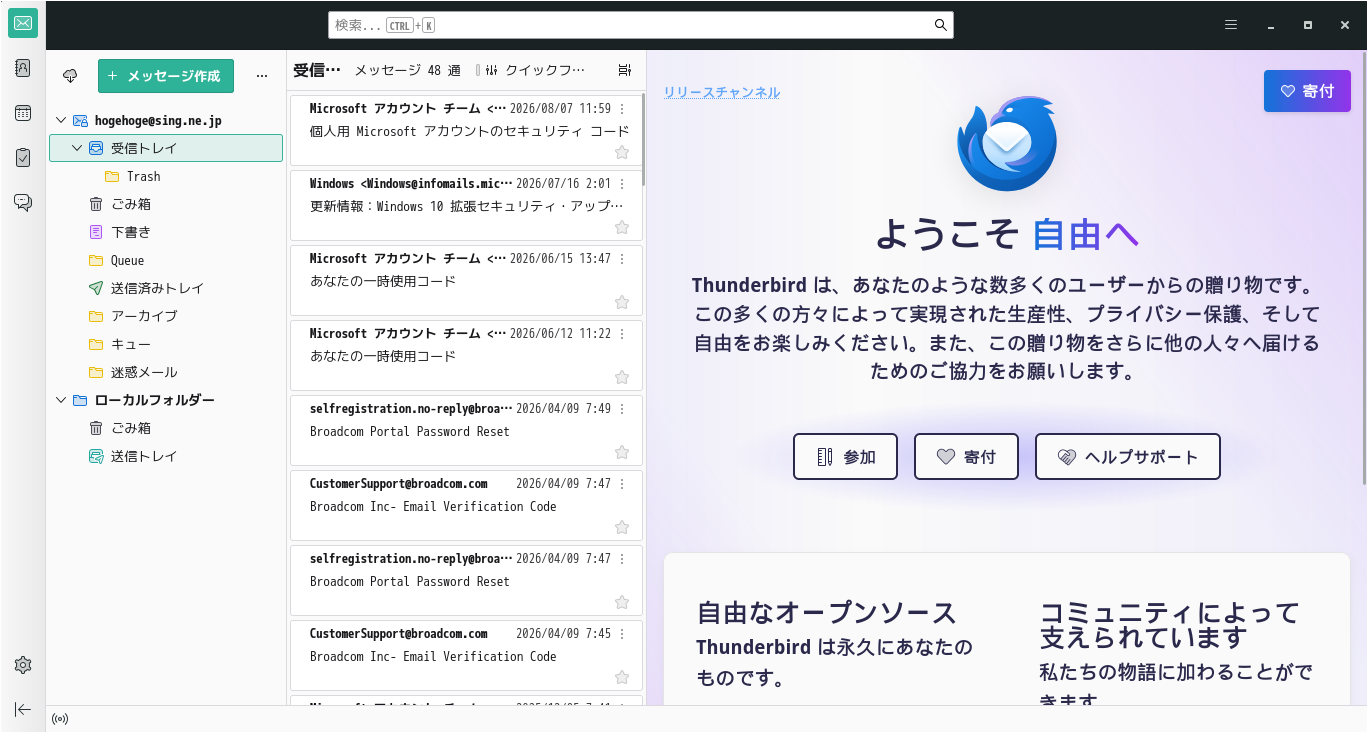The image size is (1368, 733).
Task: Open more options for the 2026/07/16 message
Action: tap(622, 183)
